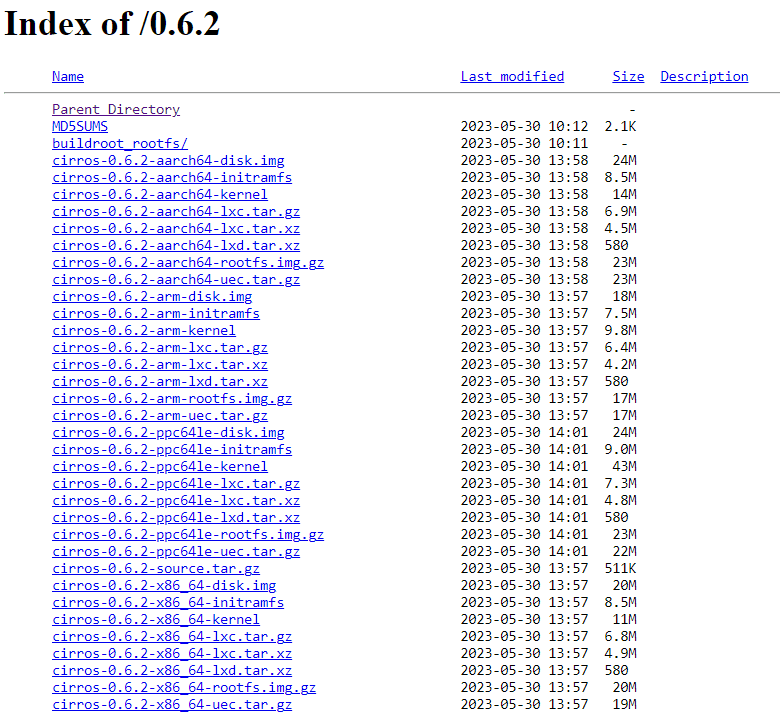Viewport: 780px width, 718px height.
Task: Click the 511K size of source.tar.gz
Action: click(620, 568)
